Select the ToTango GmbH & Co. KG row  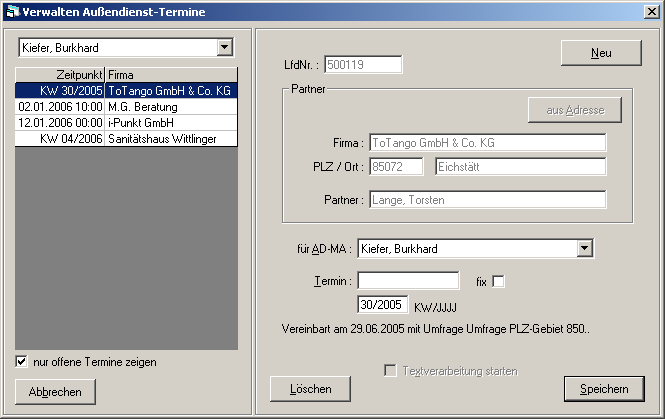pos(126,90)
